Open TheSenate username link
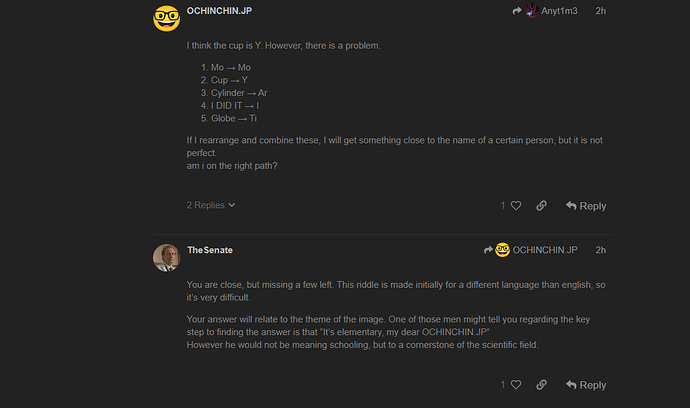690x408 pixels. pyautogui.click(x=210, y=250)
